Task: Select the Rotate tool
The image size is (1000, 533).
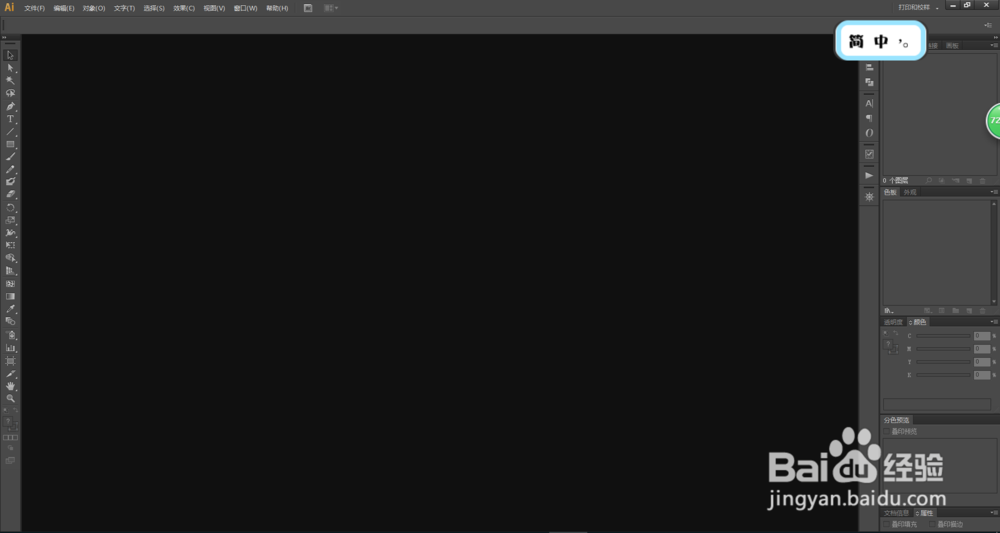Action: coord(10,207)
